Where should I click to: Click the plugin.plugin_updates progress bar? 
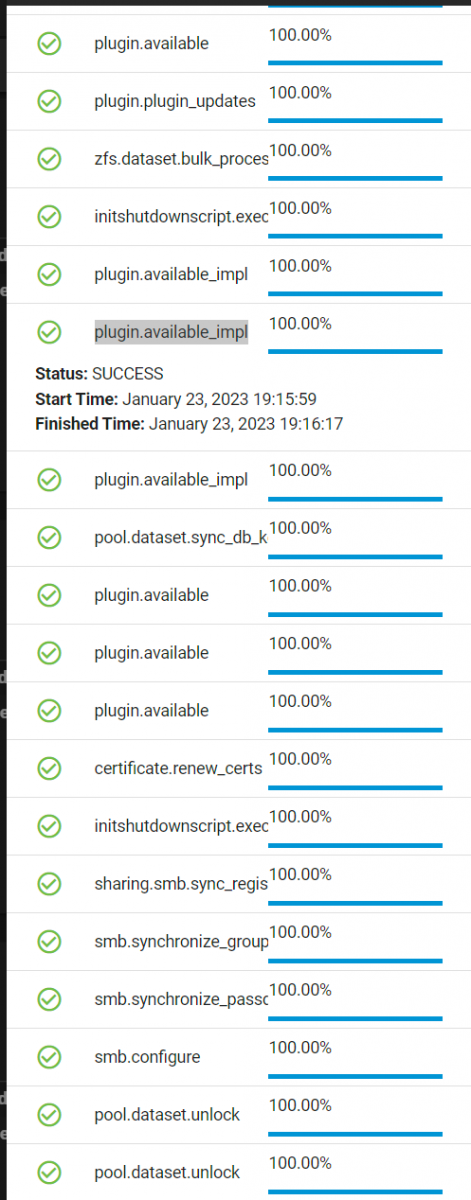pyautogui.click(x=355, y=120)
